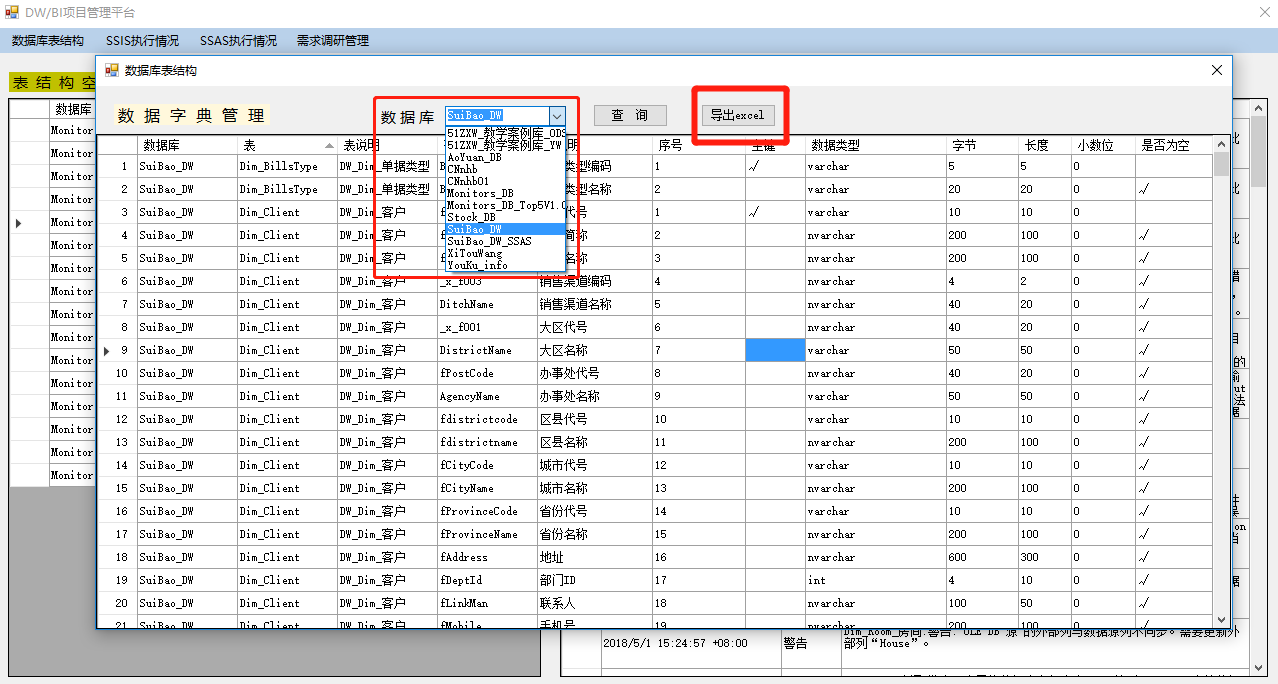Screen dimensions: 1278x684
Task: Pick Monitors_DB from the database list
Action: (x=506, y=193)
